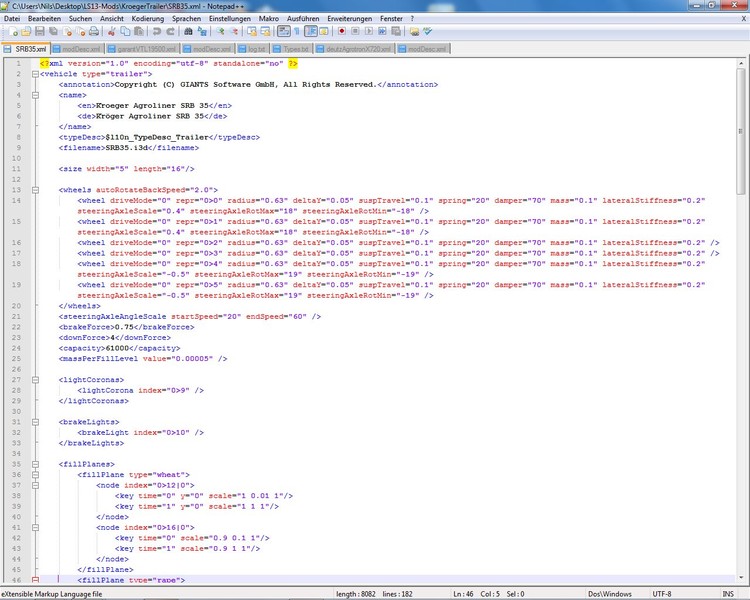
Task: Click the scrollbar down arrow
Action: tap(740, 578)
